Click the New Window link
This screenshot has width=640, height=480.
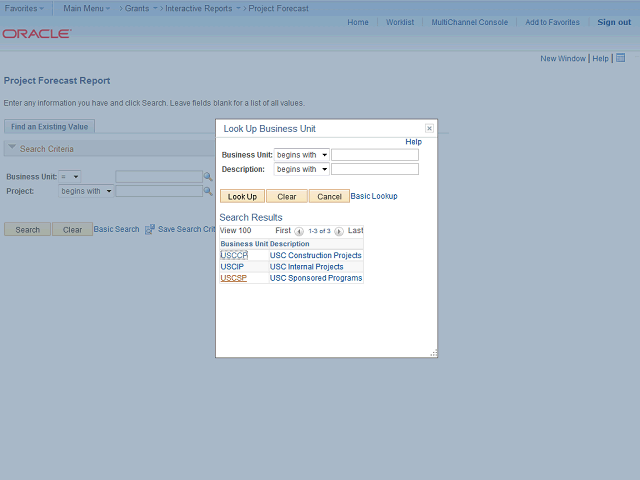[x=563, y=58]
